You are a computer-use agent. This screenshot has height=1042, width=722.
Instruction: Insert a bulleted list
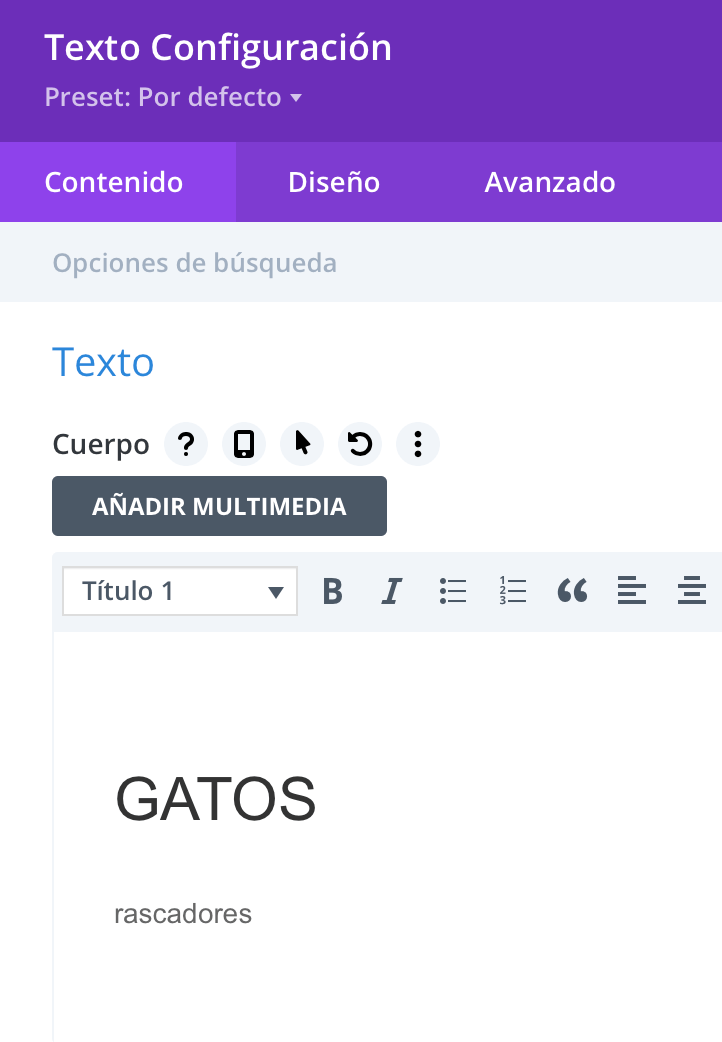(453, 591)
